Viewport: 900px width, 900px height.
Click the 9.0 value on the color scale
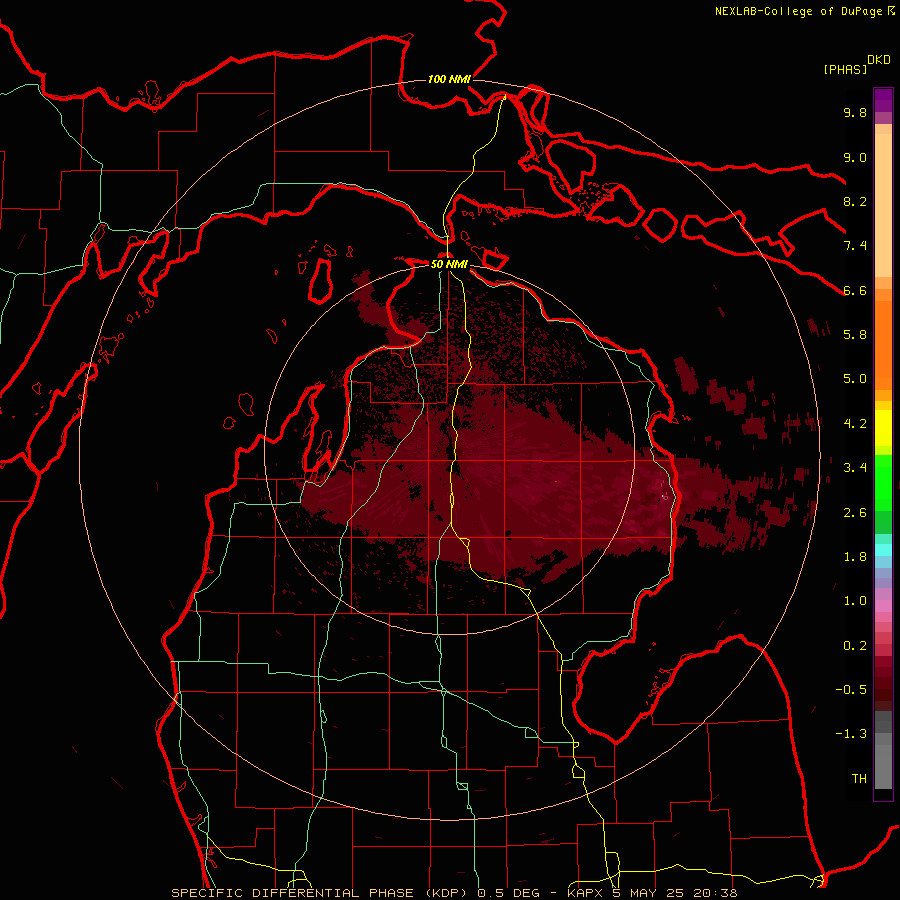855,157
